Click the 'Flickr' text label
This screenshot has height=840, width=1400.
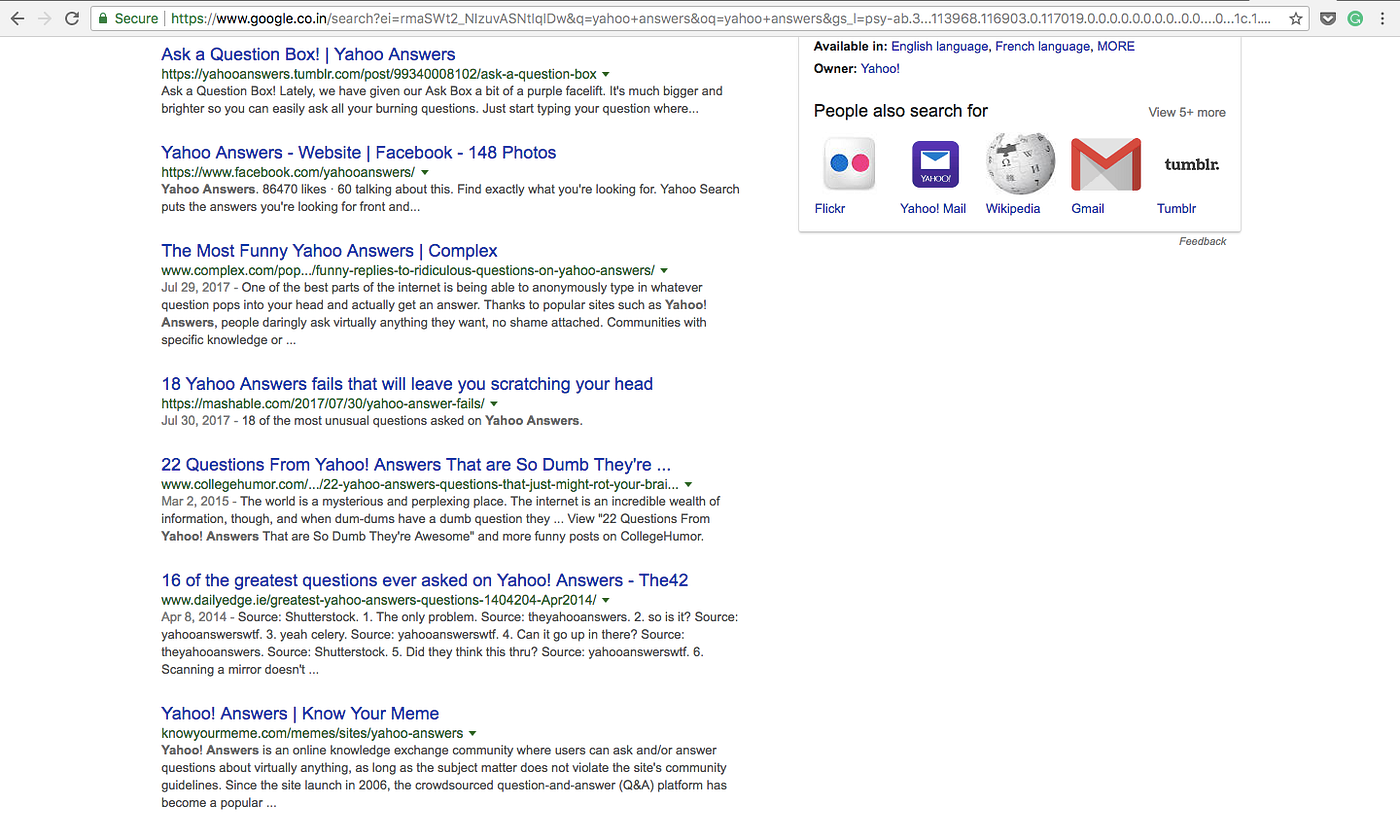[830, 208]
